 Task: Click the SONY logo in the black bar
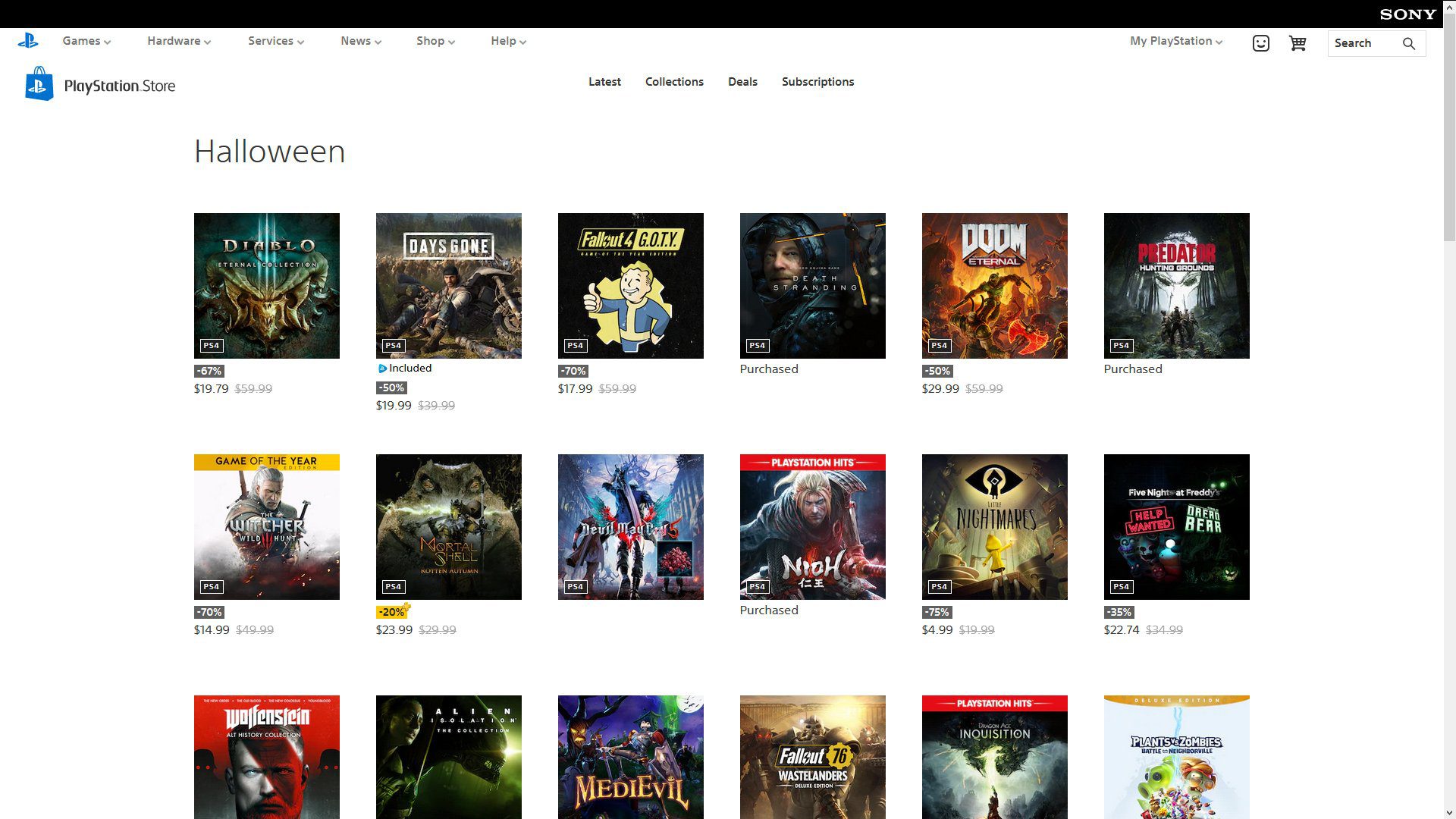[x=1407, y=14]
